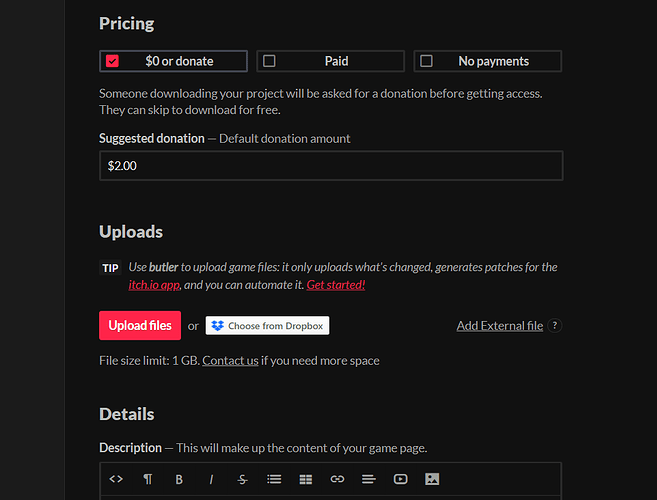Open the paragraph format option
Screen dimensions: 657x500
148,479
